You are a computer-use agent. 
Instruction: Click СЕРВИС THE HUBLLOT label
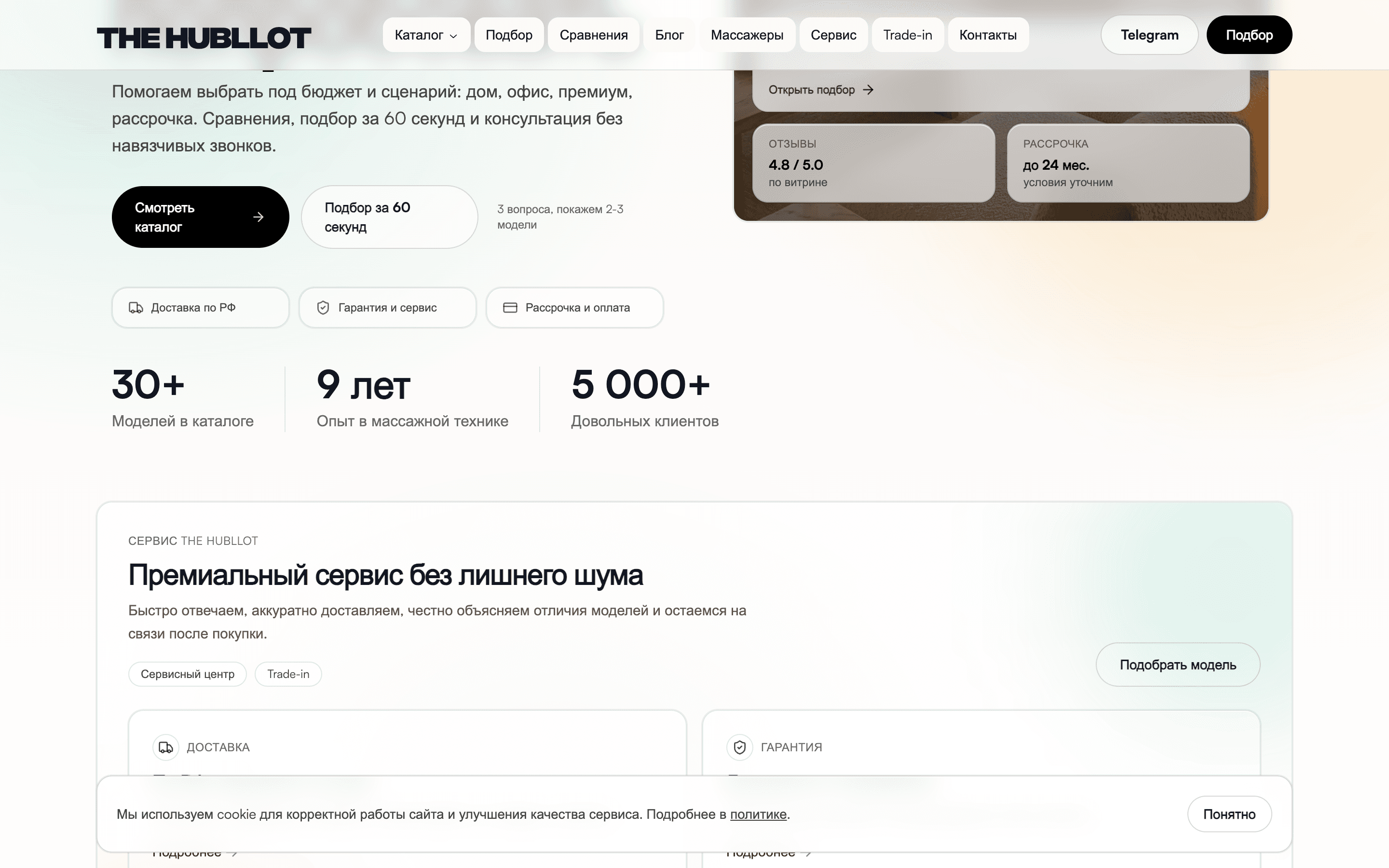[x=193, y=541]
